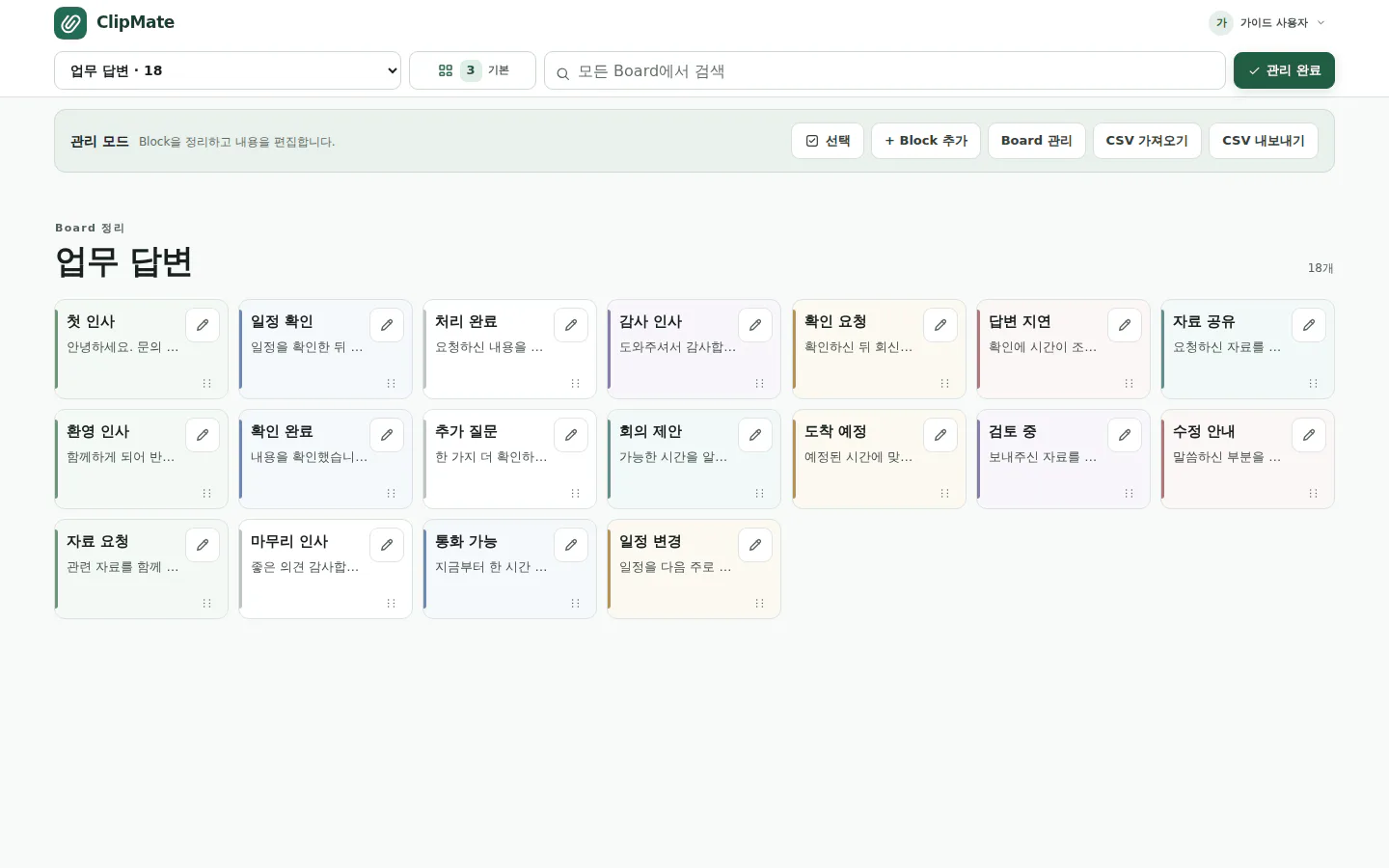This screenshot has height=868, width=1389.
Task: Edit the 자료 공유 block
Action: [x=1309, y=325]
